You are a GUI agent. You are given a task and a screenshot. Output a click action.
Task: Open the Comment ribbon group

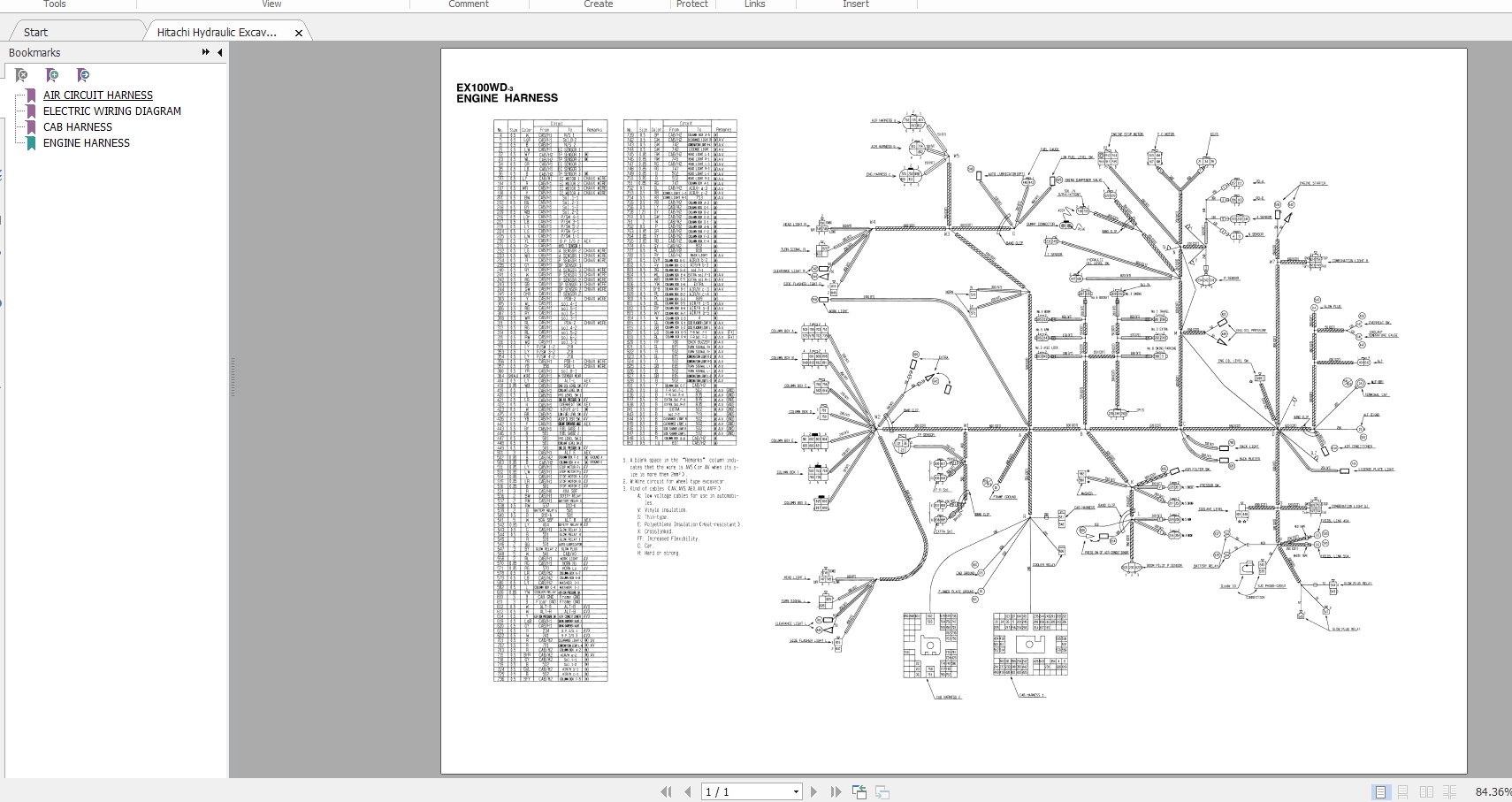coord(469,4)
